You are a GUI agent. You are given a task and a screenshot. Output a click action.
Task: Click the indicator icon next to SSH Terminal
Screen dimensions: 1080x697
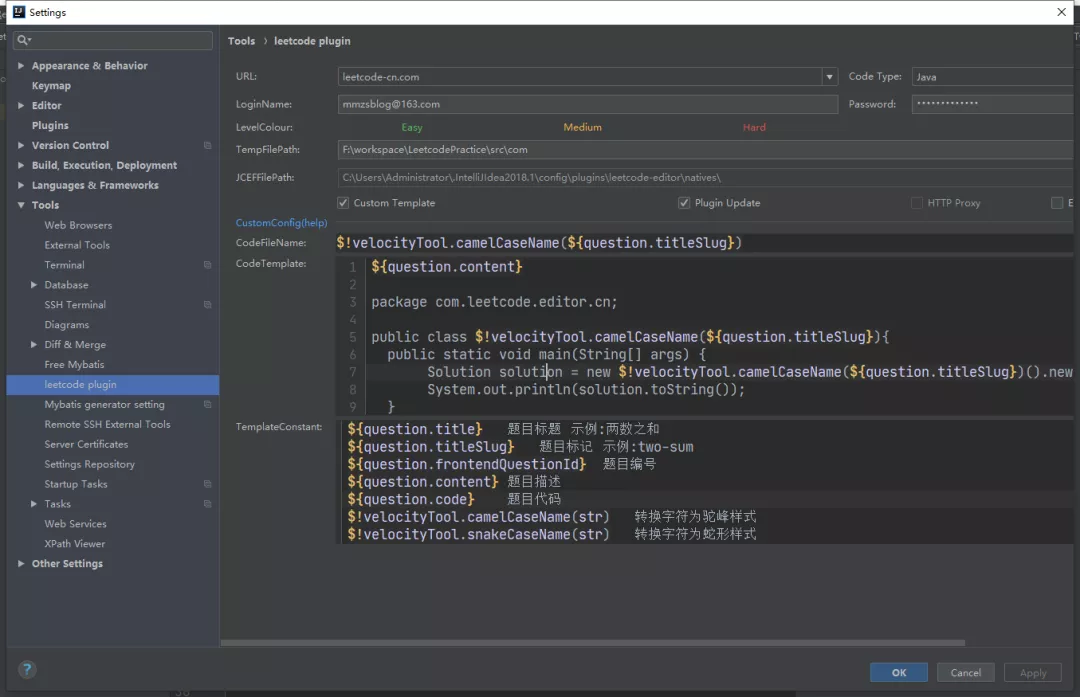[208, 305]
